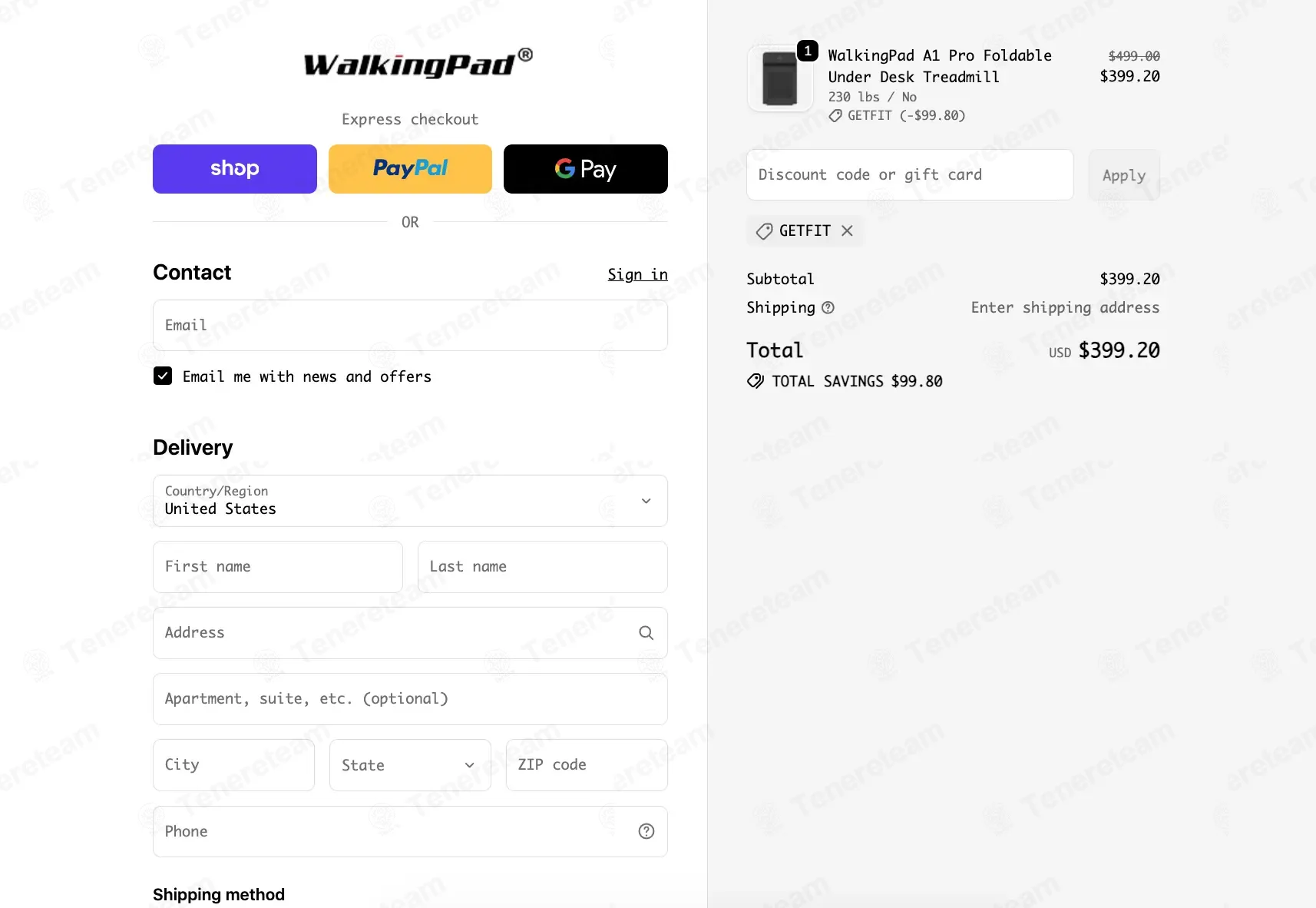Click the ZIP code field
The image size is (1316, 908).
click(587, 765)
